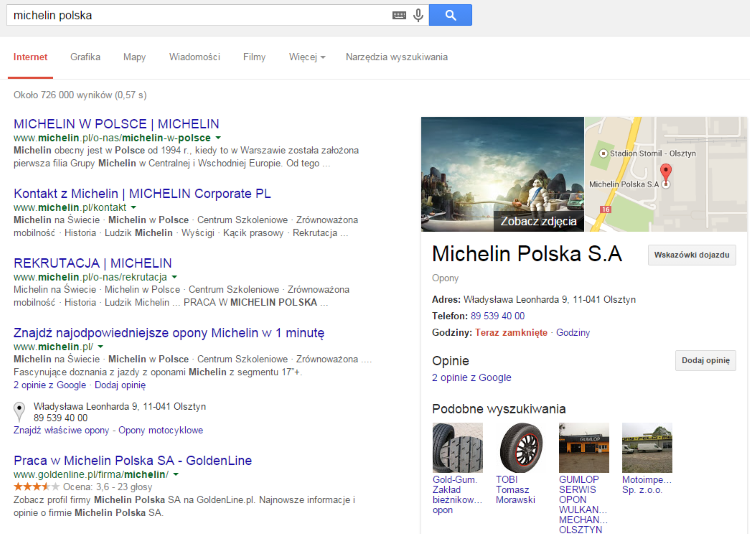The image size is (750, 534).
Task: Open Godziny opening hours link
Action: pos(573,333)
